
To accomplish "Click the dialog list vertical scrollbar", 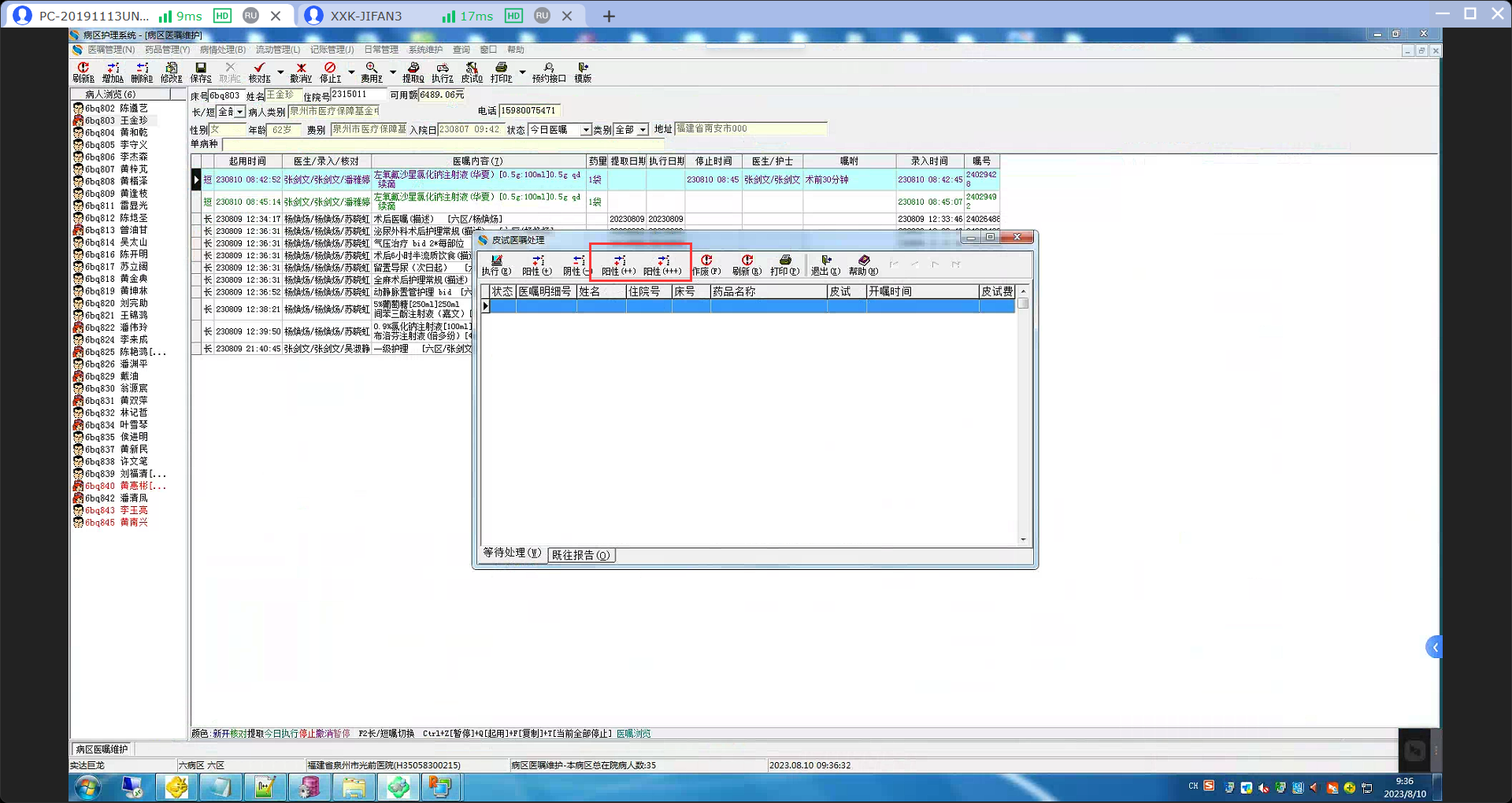I will 1023,416.
